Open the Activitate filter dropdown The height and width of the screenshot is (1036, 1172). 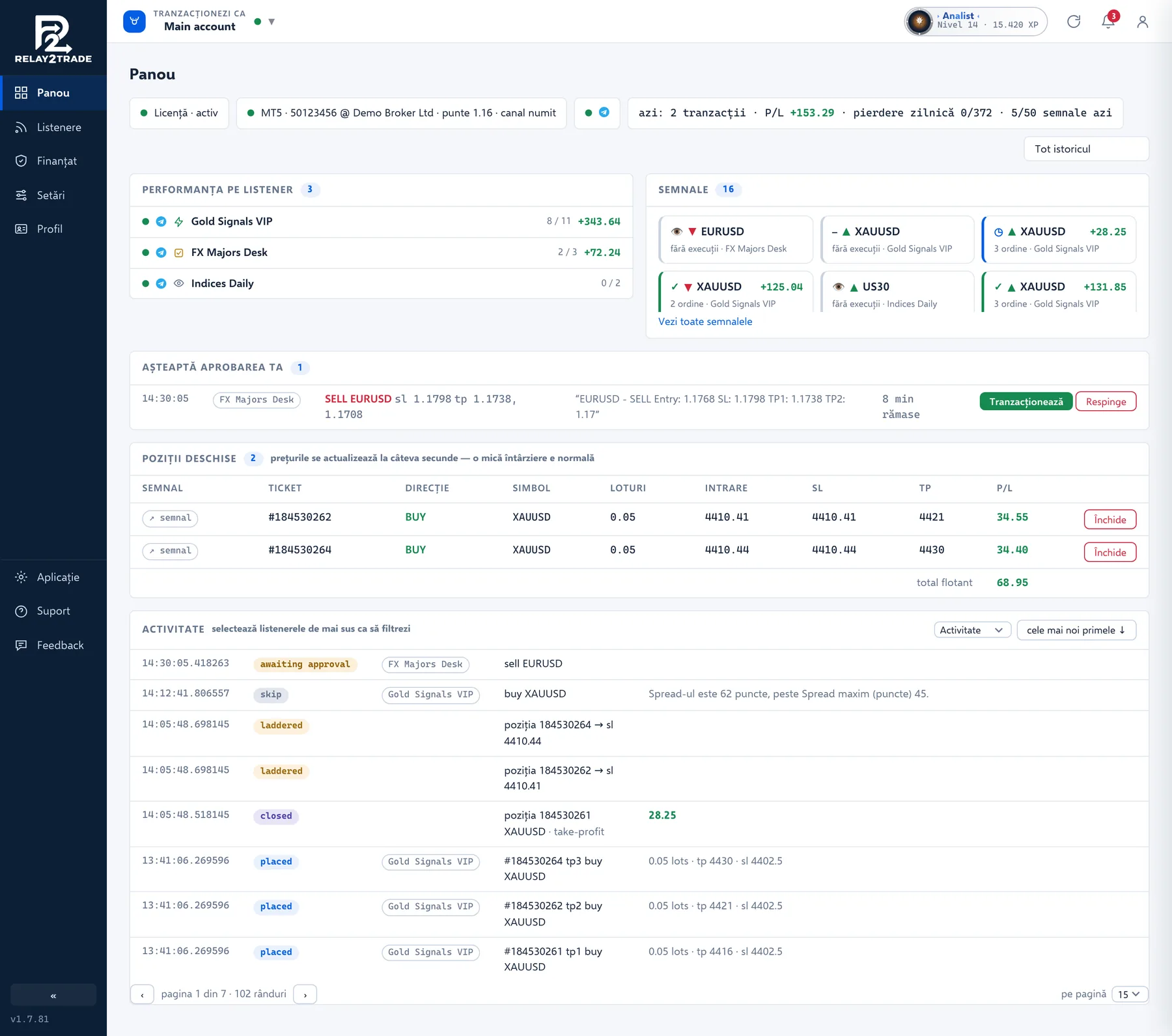click(972, 630)
